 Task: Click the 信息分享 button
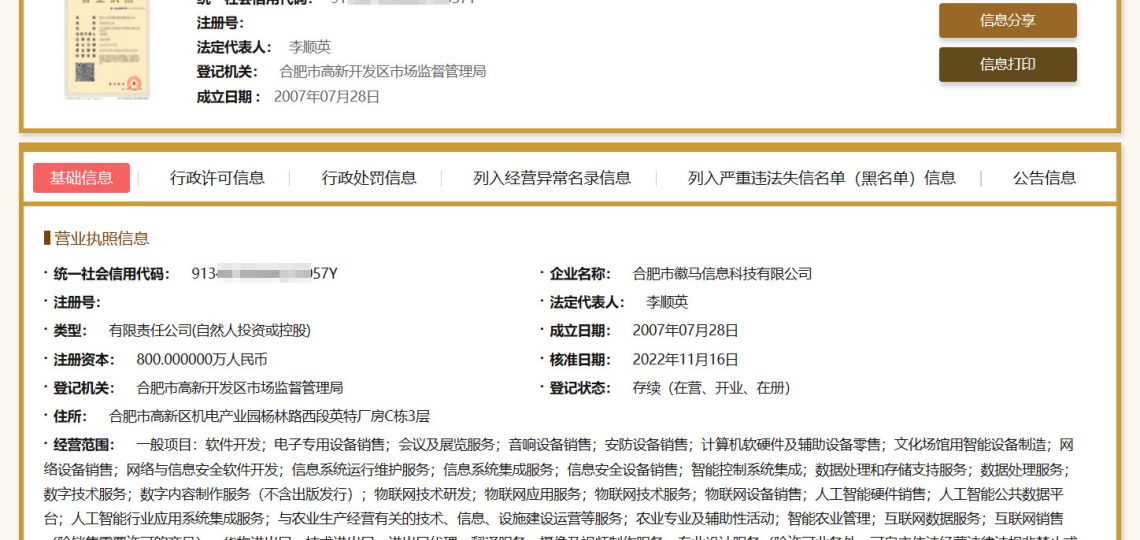click(1008, 20)
